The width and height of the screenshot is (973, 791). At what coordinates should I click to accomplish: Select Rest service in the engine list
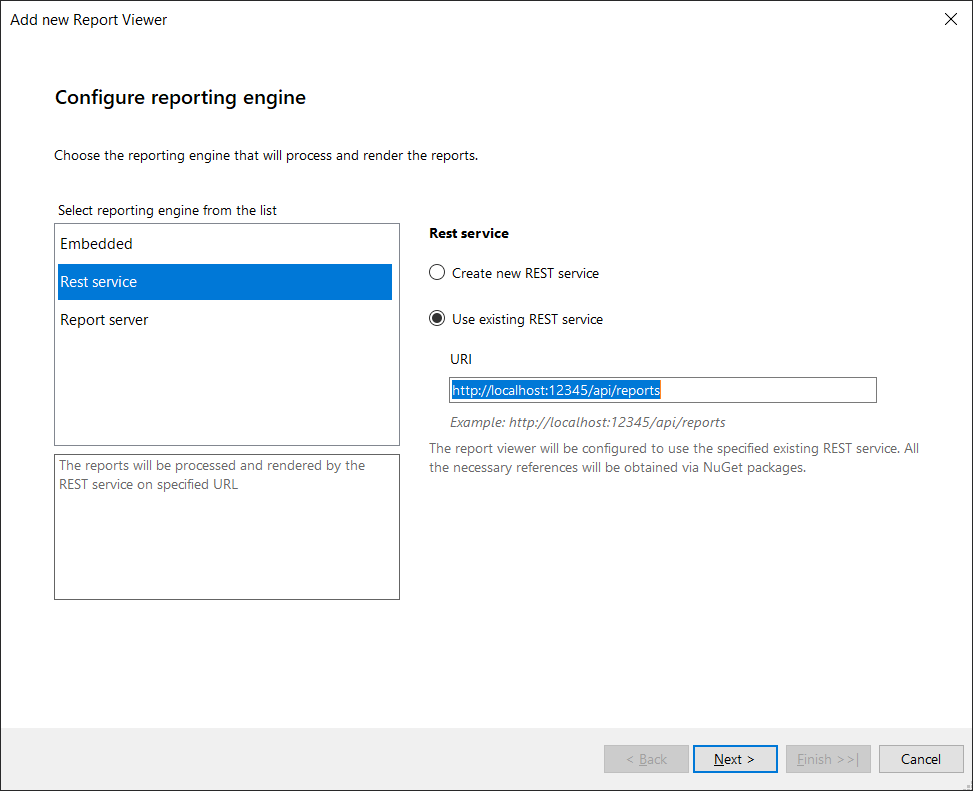tap(225, 282)
